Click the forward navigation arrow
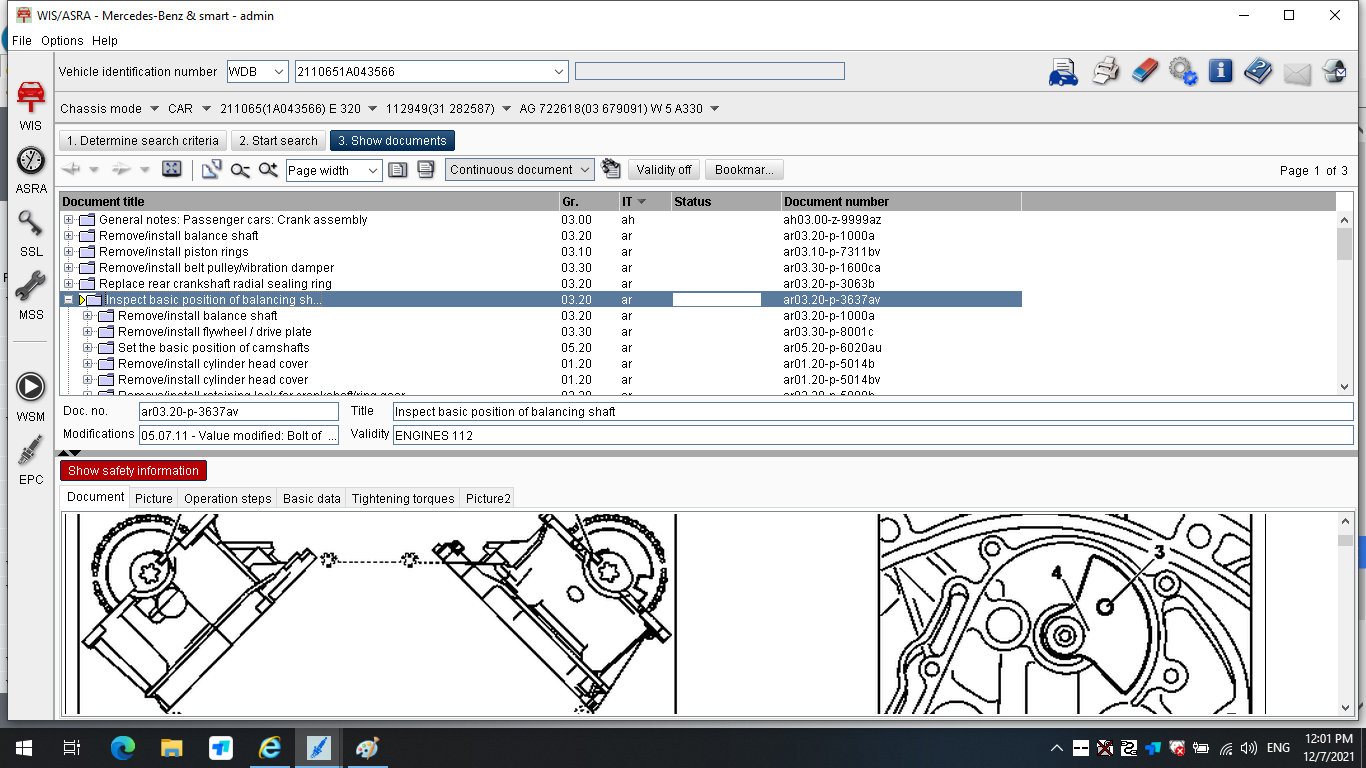Viewport: 1366px width, 768px height. [122, 170]
